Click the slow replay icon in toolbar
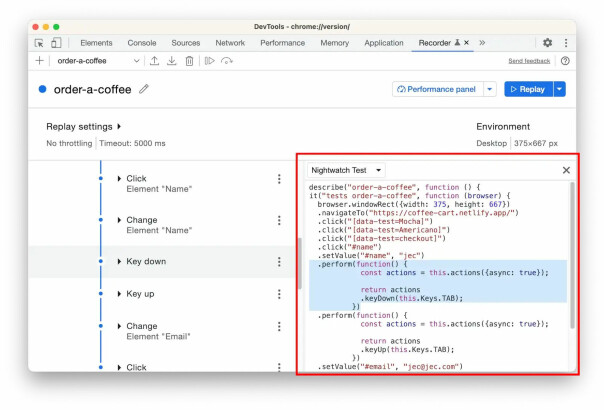This screenshot has width=604, height=410. (x=227, y=61)
